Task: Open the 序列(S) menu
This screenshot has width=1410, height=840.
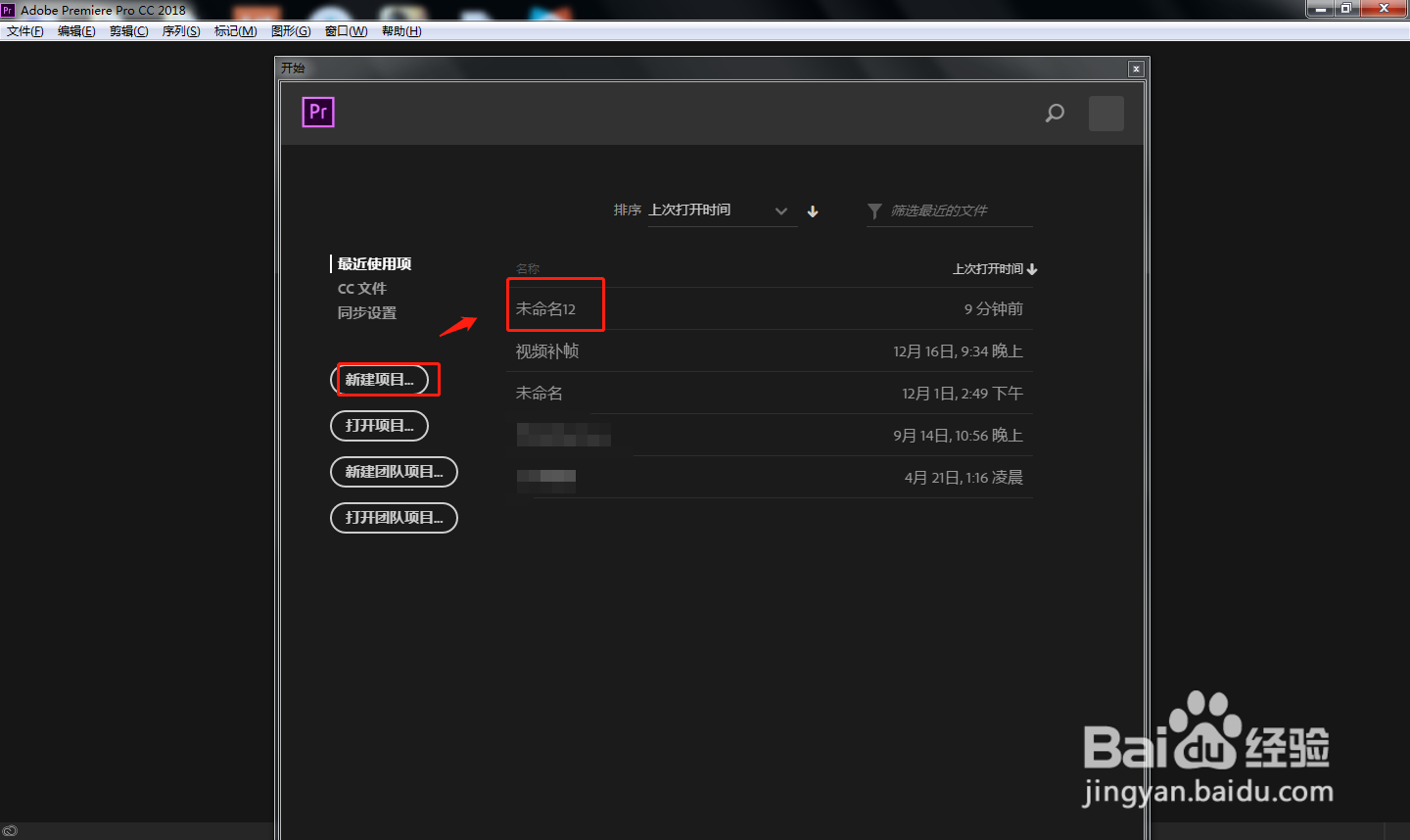Action: coord(181,31)
